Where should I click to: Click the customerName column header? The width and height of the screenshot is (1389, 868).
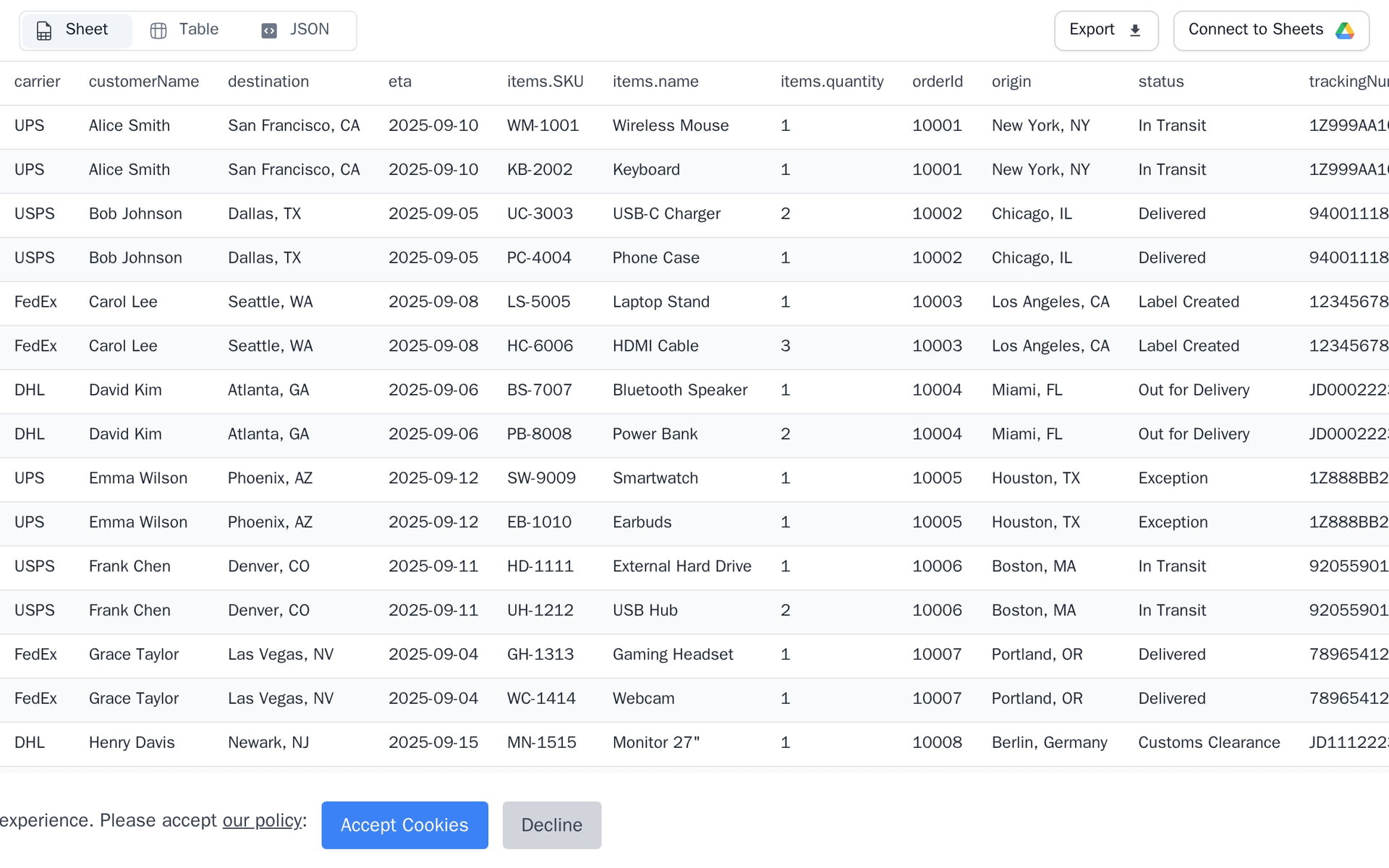[x=144, y=82]
